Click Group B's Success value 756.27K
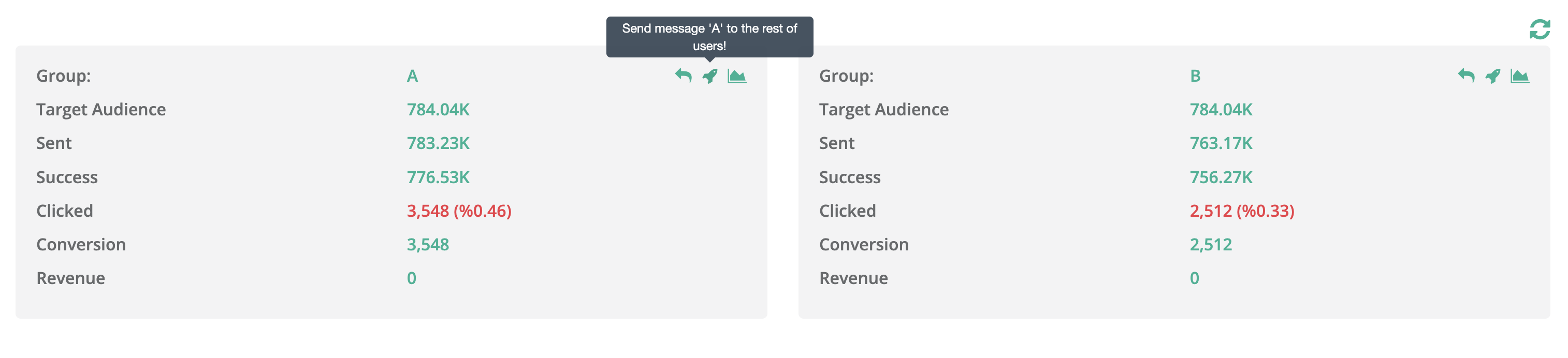The height and width of the screenshot is (358, 1568). coord(1221,177)
